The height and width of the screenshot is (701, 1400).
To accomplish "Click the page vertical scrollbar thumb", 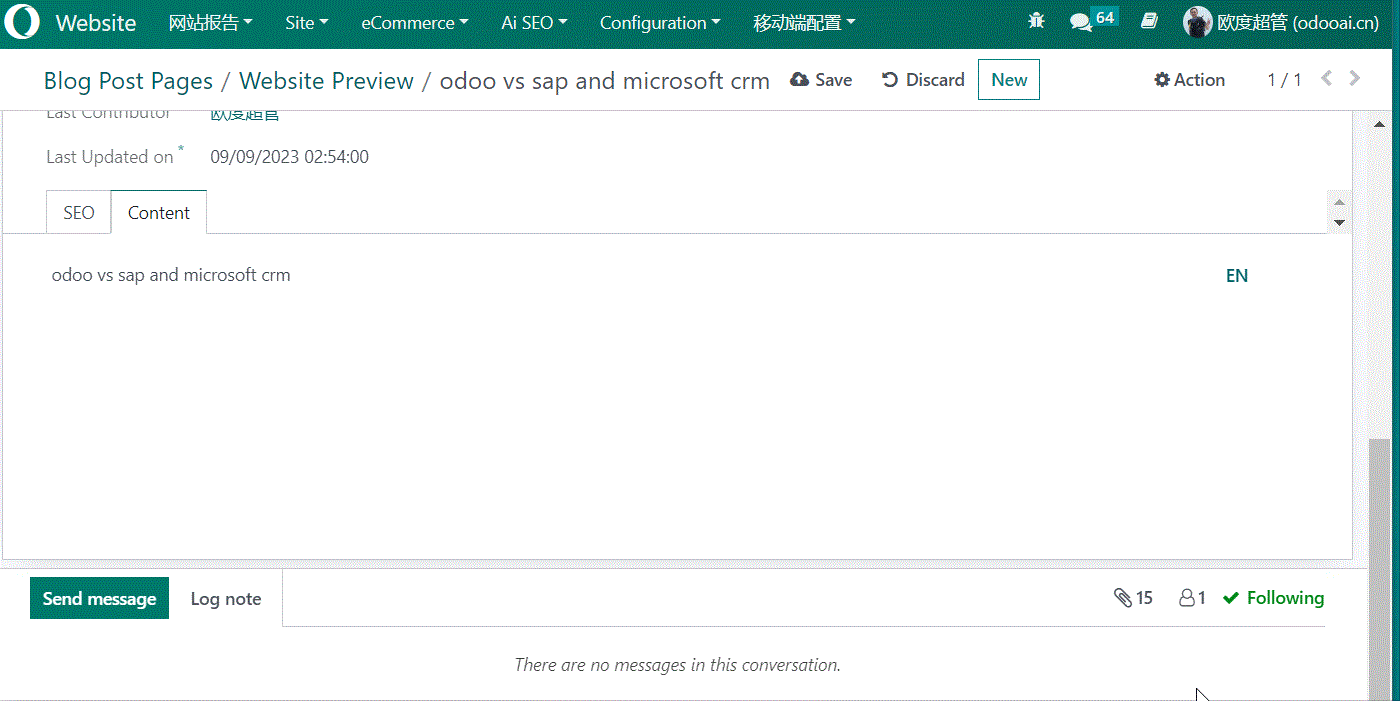I will 1379,567.
